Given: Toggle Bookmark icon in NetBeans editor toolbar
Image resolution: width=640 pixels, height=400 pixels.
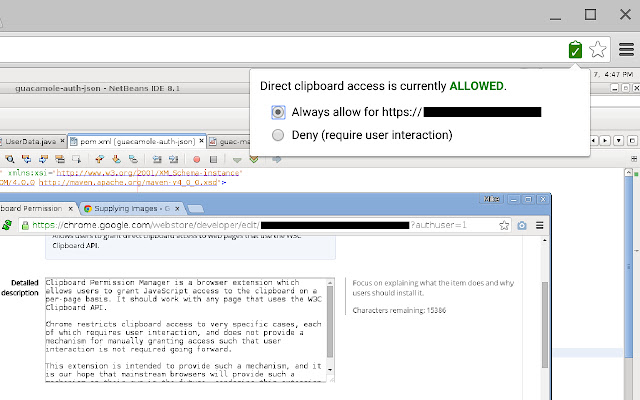Looking at the screenshot, I should pos(133,159).
